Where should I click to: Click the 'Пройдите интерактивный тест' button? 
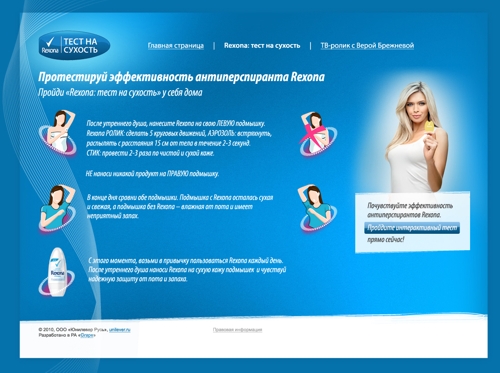click(x=412, y=228)
